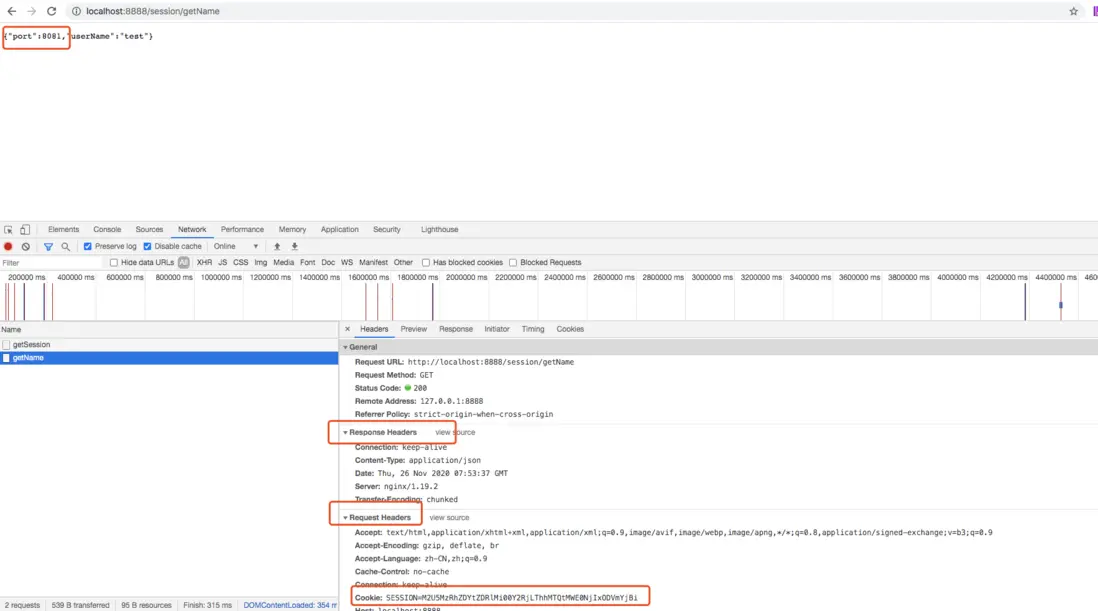1098x611 pixels.
Task: Click the browser address bar URL
Action: pos(153,11)
